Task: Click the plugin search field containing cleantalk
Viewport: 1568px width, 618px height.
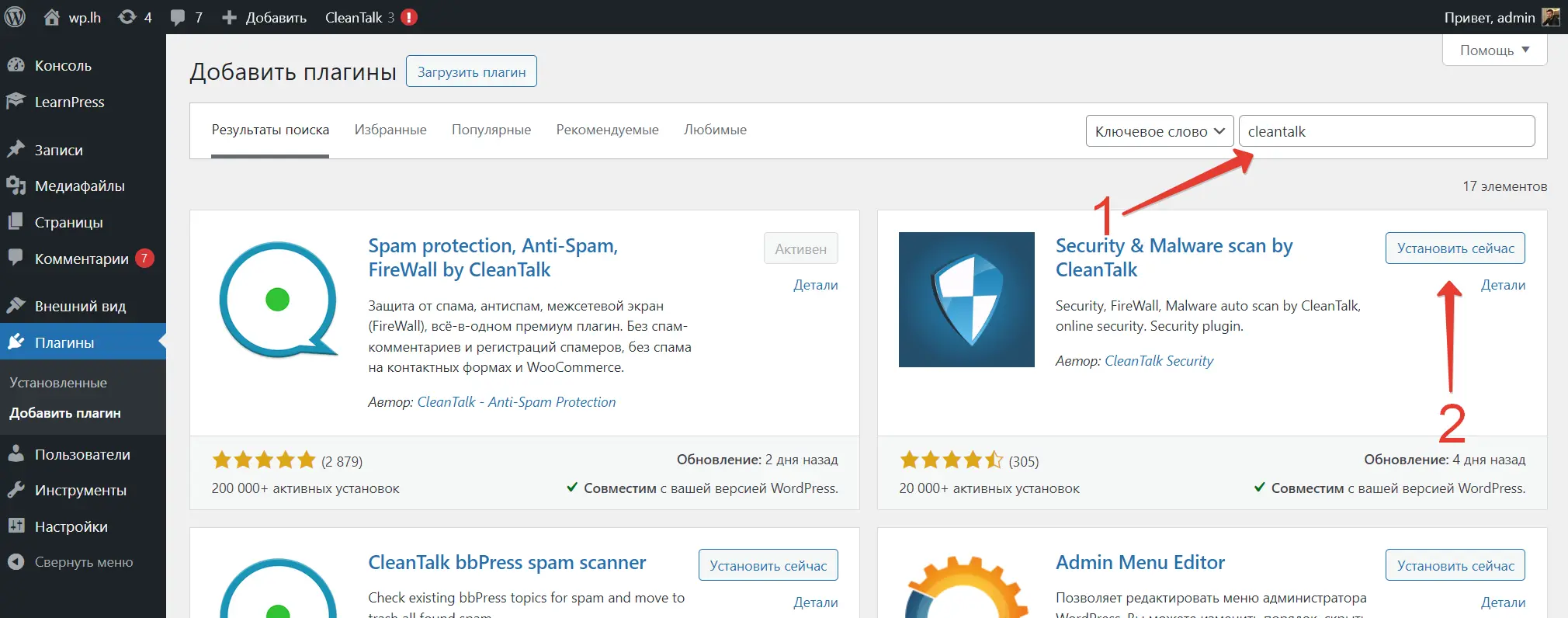Action: click(1386, 131)
